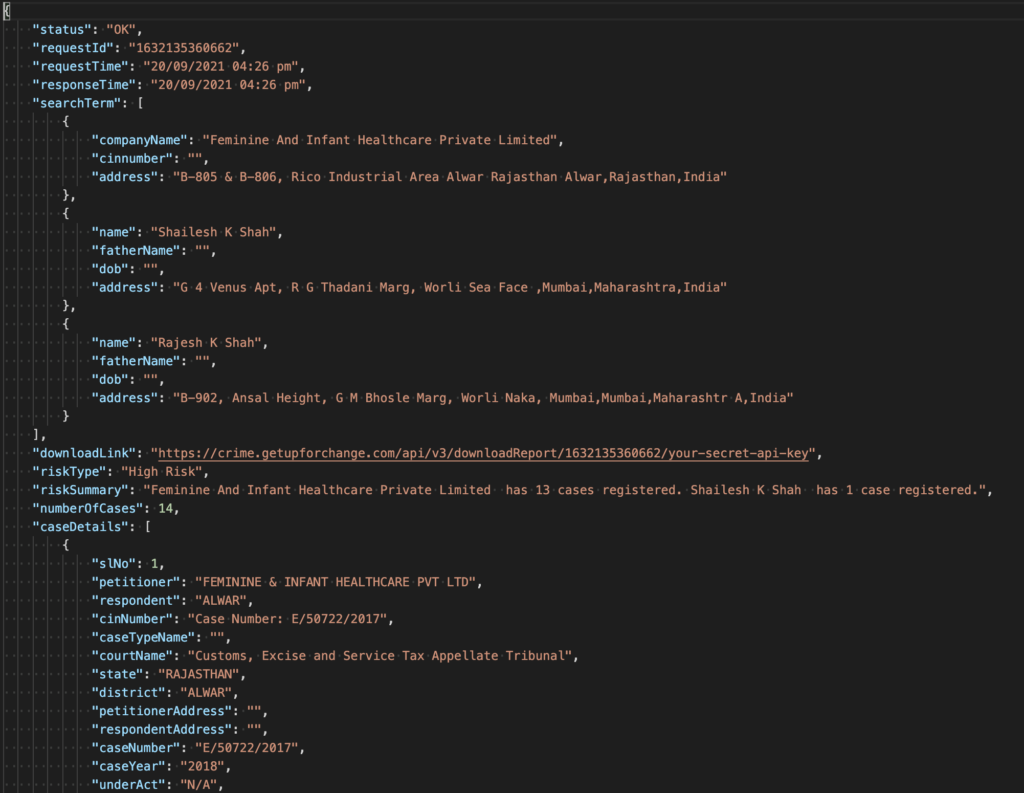Click the "searchTerm" key
The width and height of the screenshot is (1024, 793).
point(77,103)
